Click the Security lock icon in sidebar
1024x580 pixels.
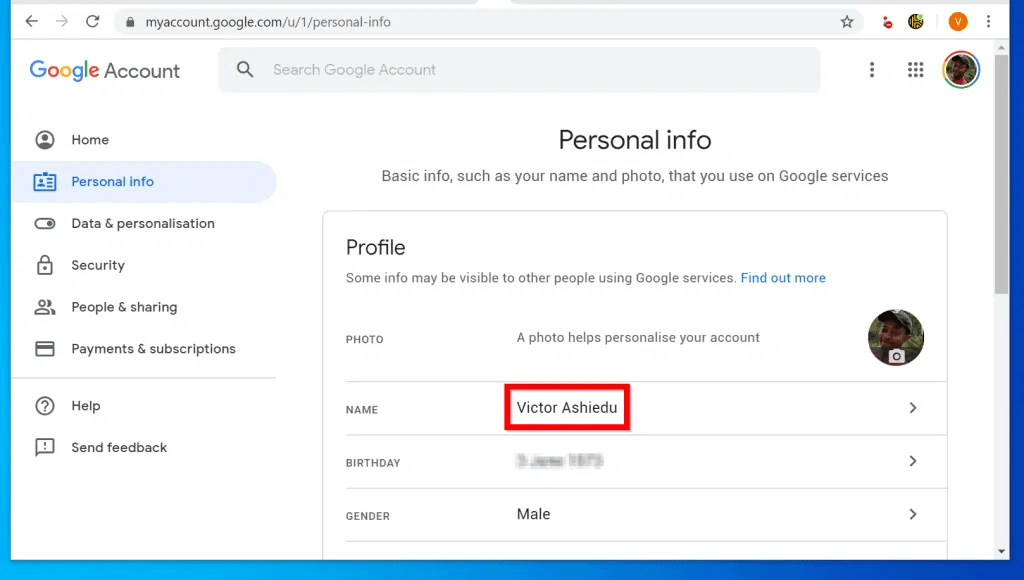click(x=45, y=265)
